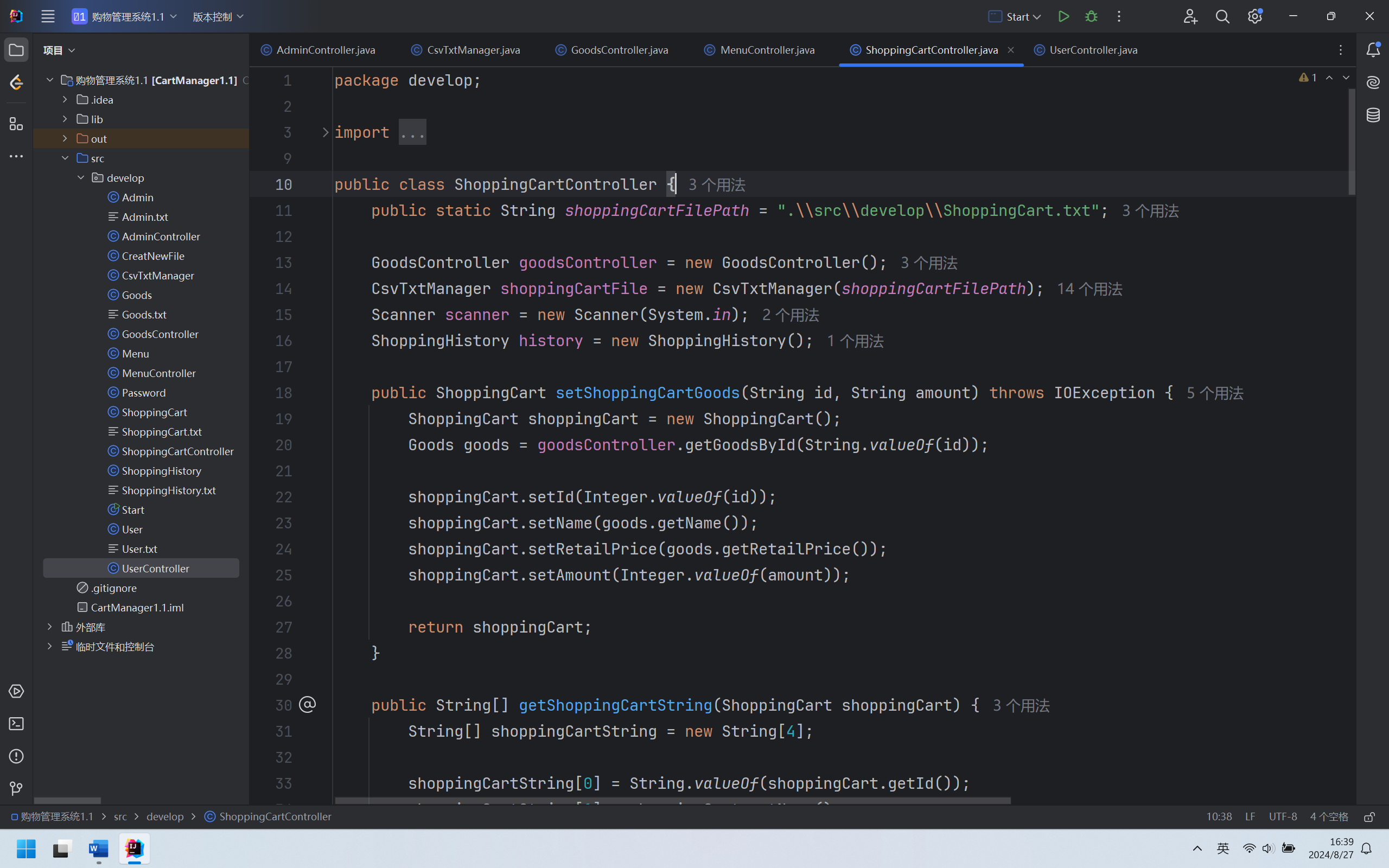Toggle the Project tool window folder icon
This screenshot has height=868, width=1389.
click(x=16, y=50)
